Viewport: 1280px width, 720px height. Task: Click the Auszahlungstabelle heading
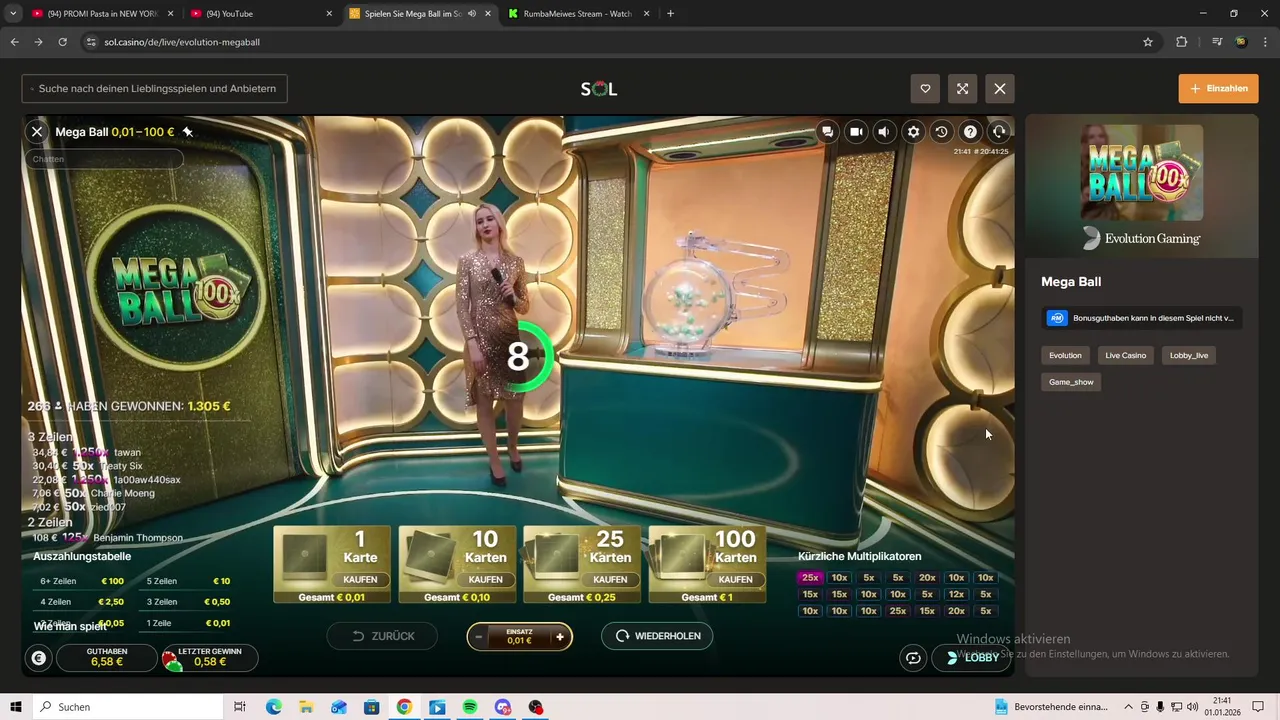(82, 556)
